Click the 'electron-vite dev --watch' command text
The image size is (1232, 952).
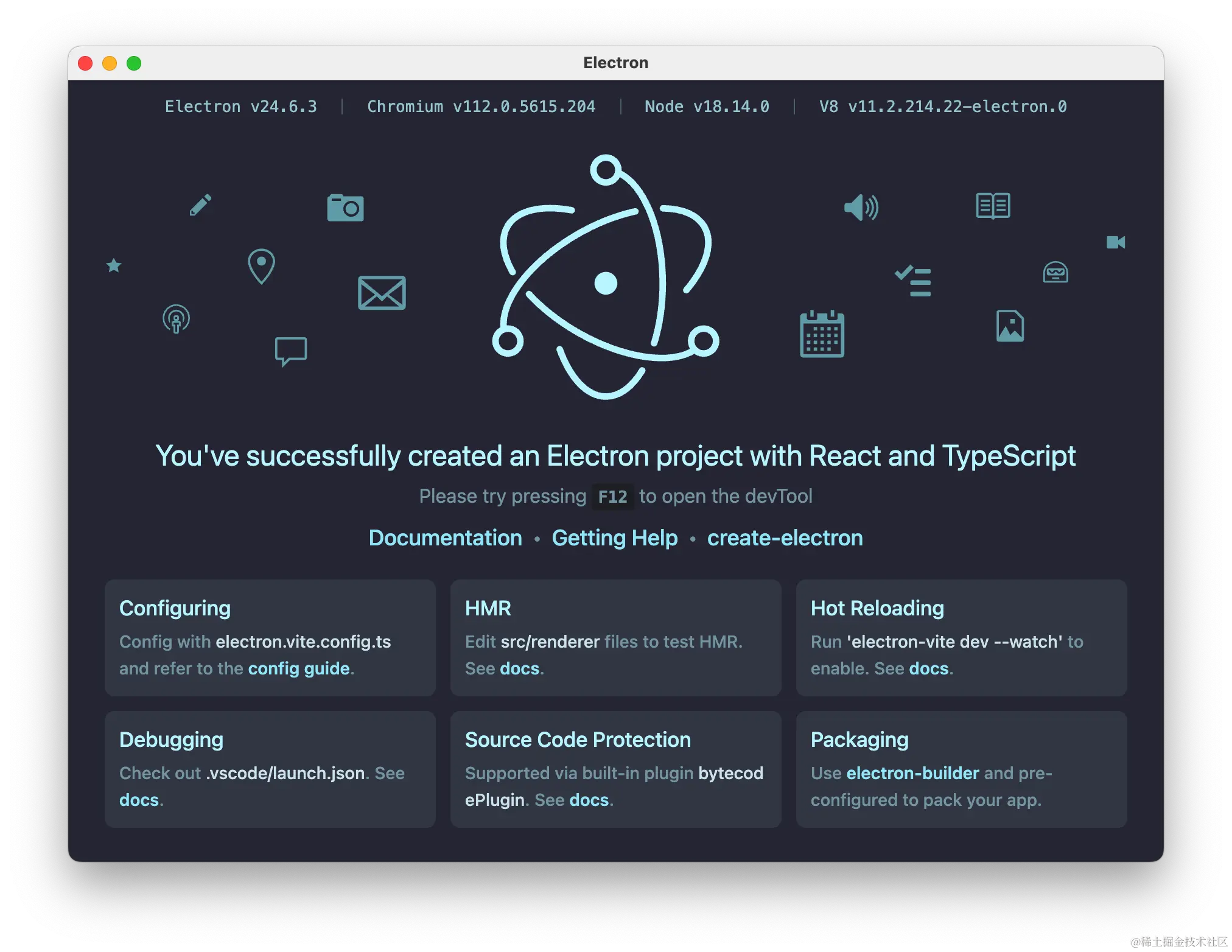click(955, 642)
